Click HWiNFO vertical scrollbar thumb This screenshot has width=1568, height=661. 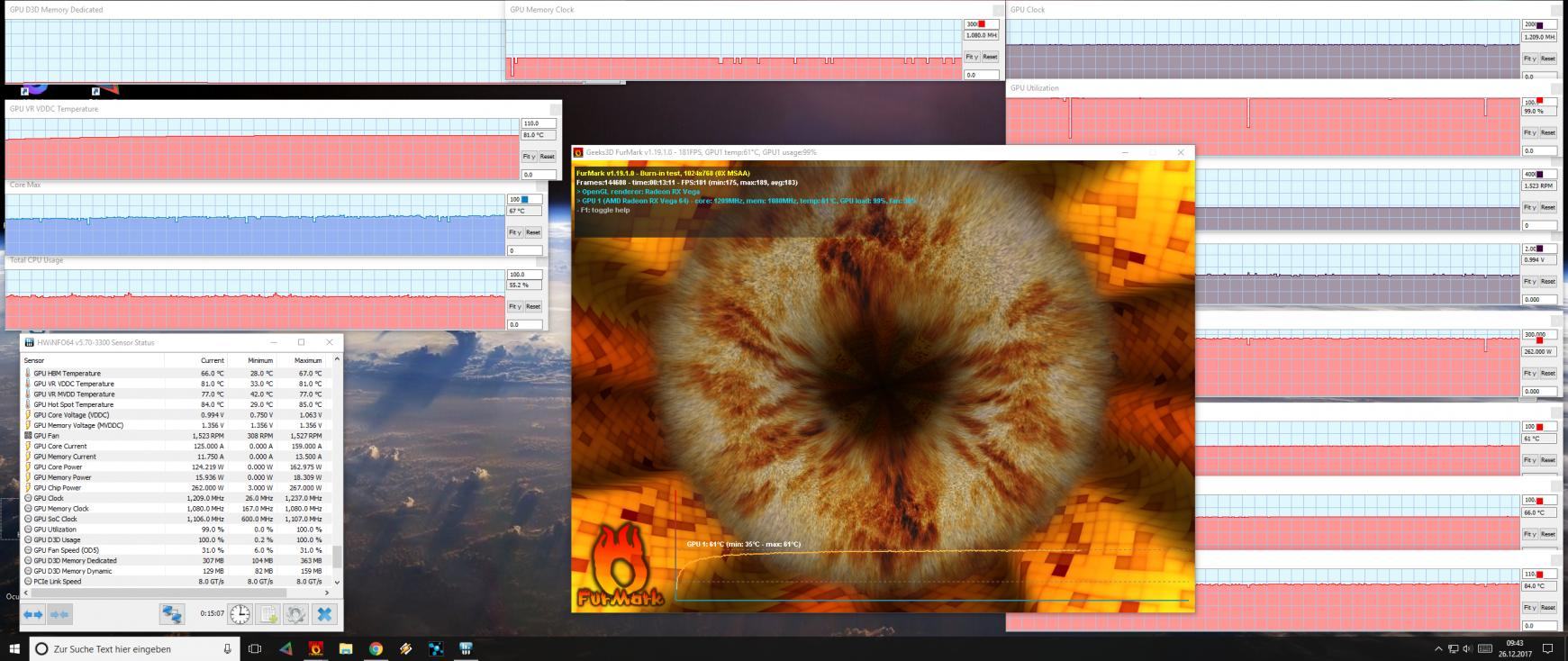(x=338, y=557)
